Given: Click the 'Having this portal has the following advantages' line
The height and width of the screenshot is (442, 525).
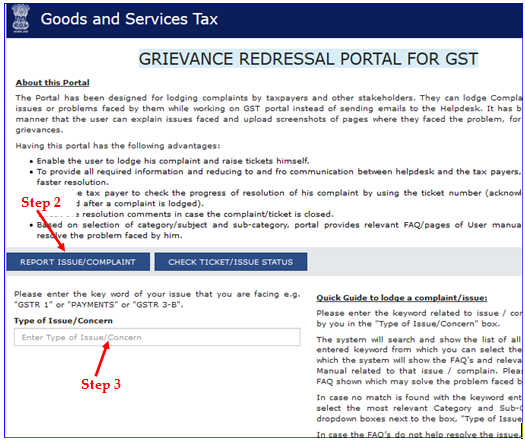Looking at the screenshot, I should [118, 146].
